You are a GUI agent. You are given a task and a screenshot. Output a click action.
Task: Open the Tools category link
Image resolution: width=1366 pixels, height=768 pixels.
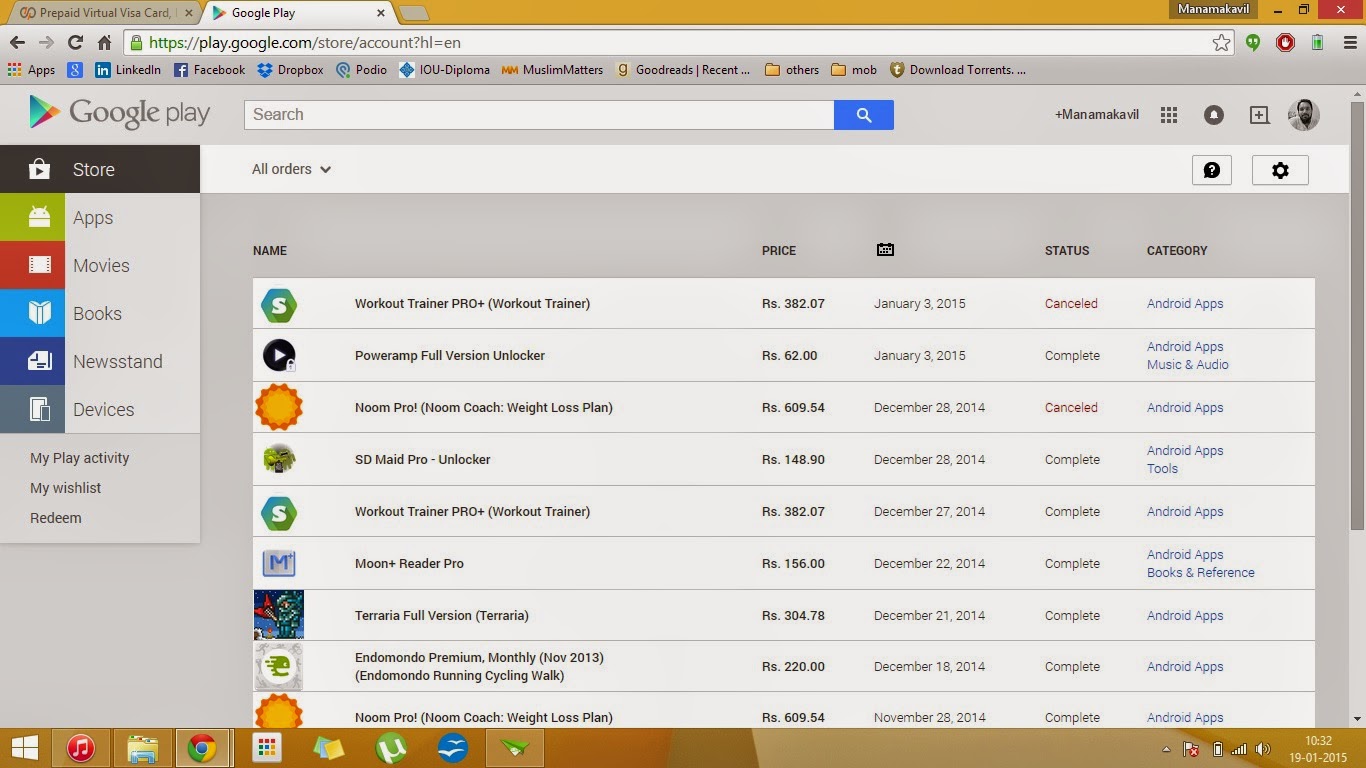(x=1162, y=469)
